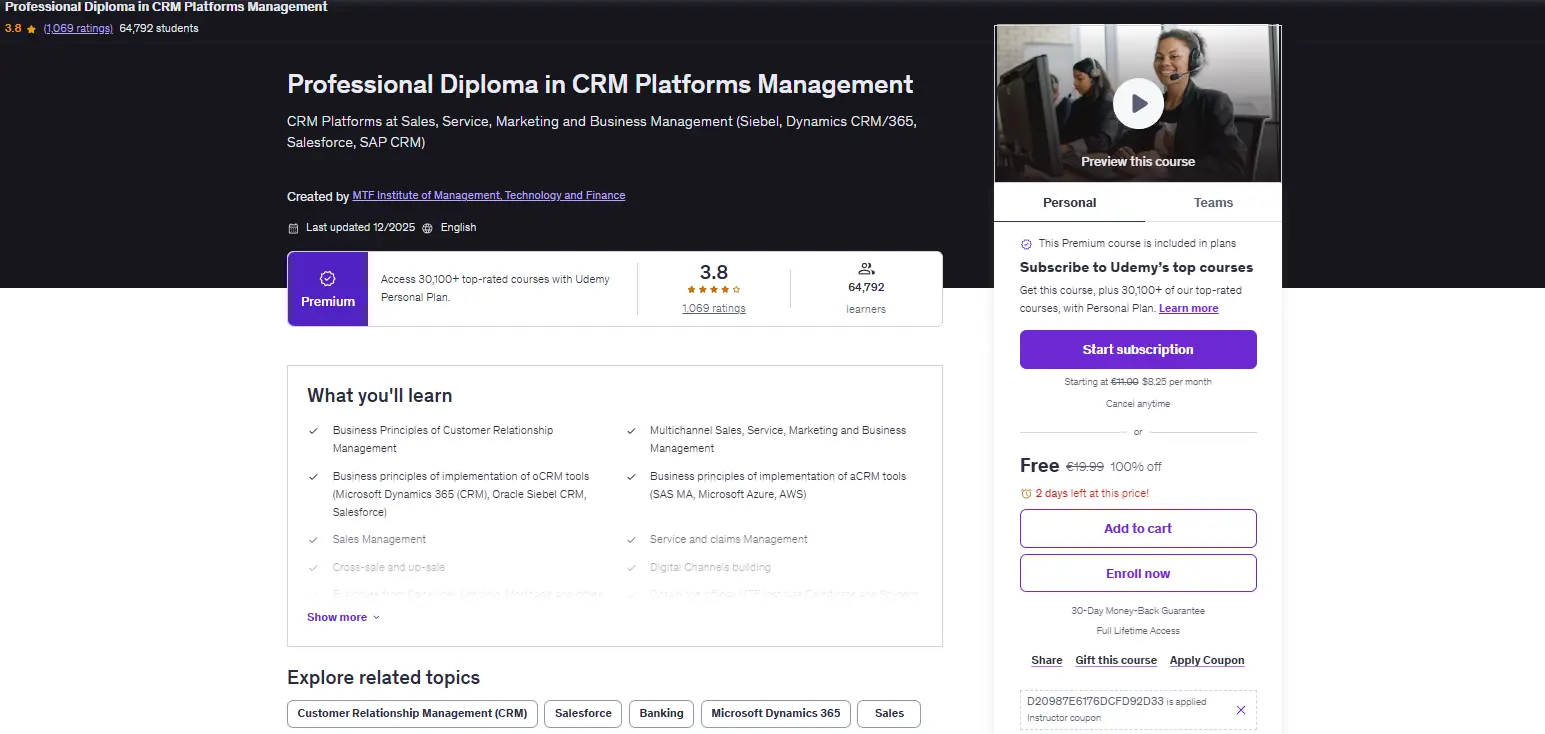Click '2 days left at this price!'

coord(1092,493)
